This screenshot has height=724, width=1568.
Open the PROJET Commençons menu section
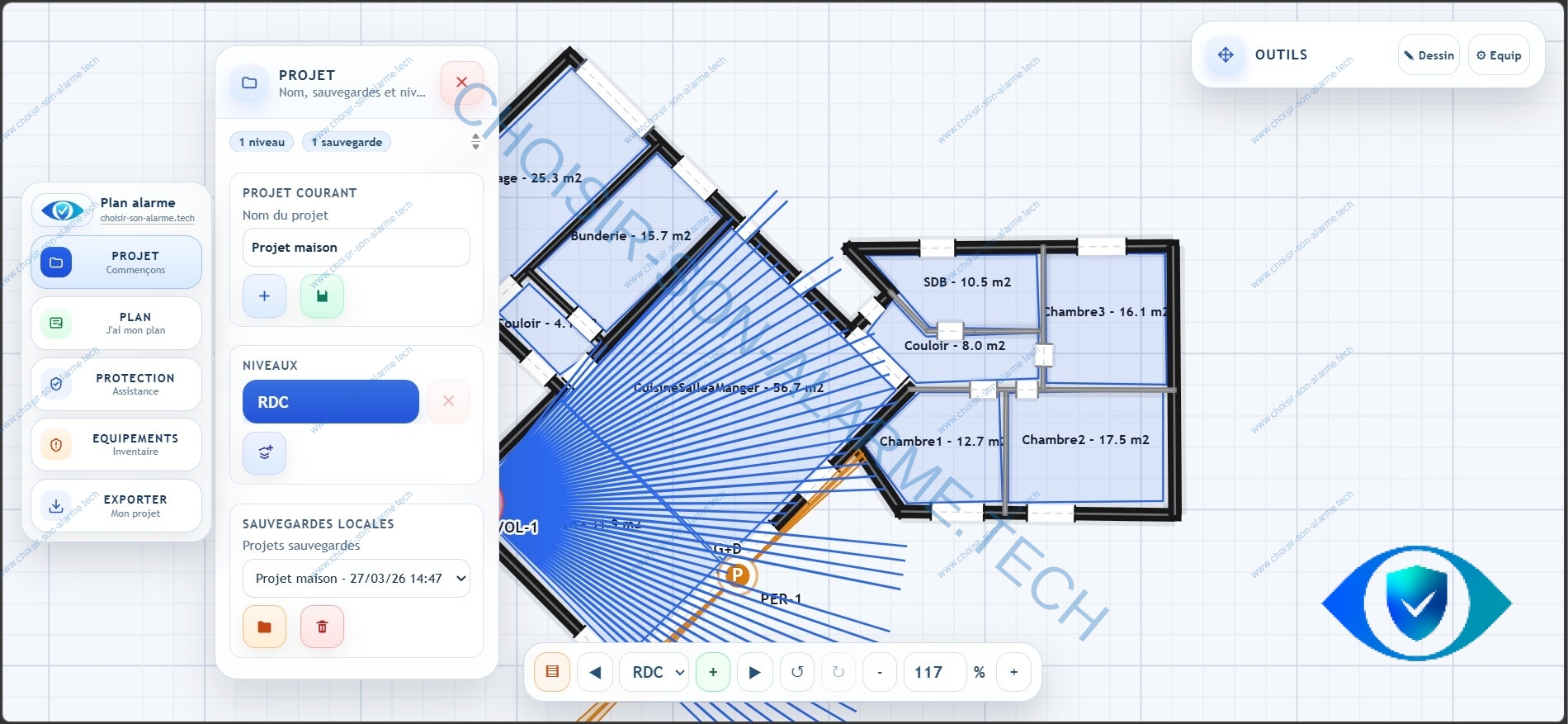point(116,263)
